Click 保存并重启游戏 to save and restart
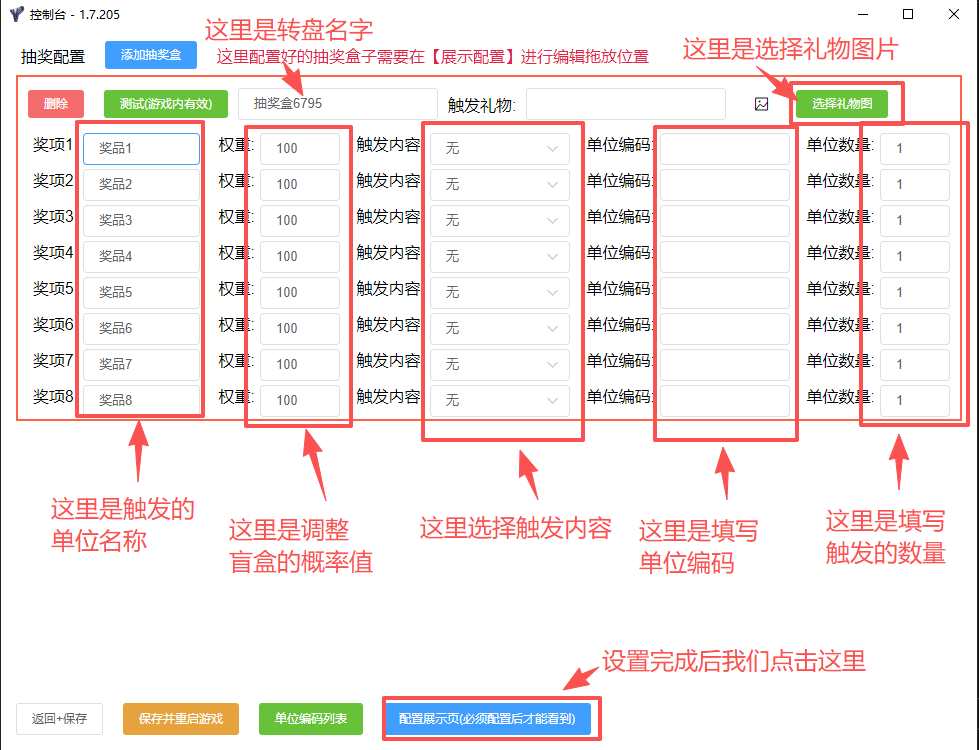 [180, 718]
